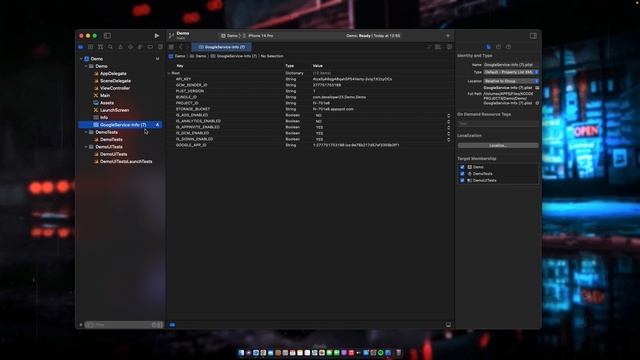Image resolution: width=640 pixels, height=360 pixels.
Task: Open the Report navigator
Action: point(160,47)
